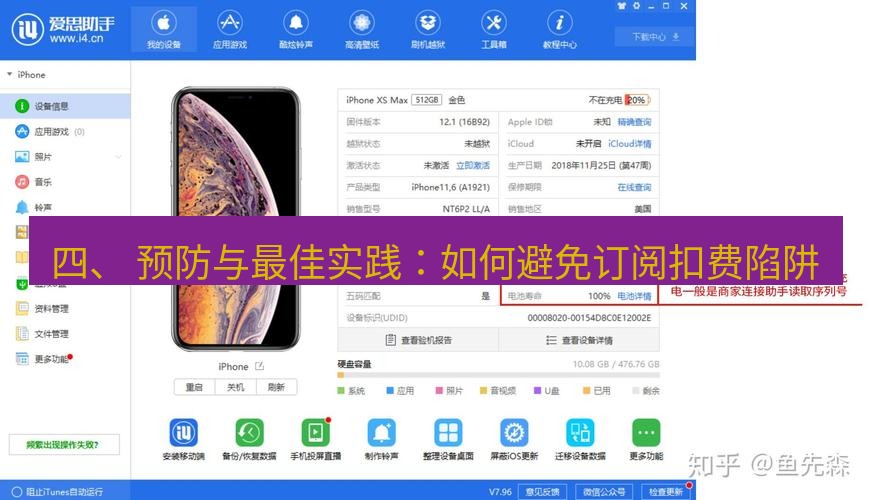The width and height of the screenshot is (872, 500).
Task: Open 更多功能 green shortcut icon
Action: click(x=646, y=432)
